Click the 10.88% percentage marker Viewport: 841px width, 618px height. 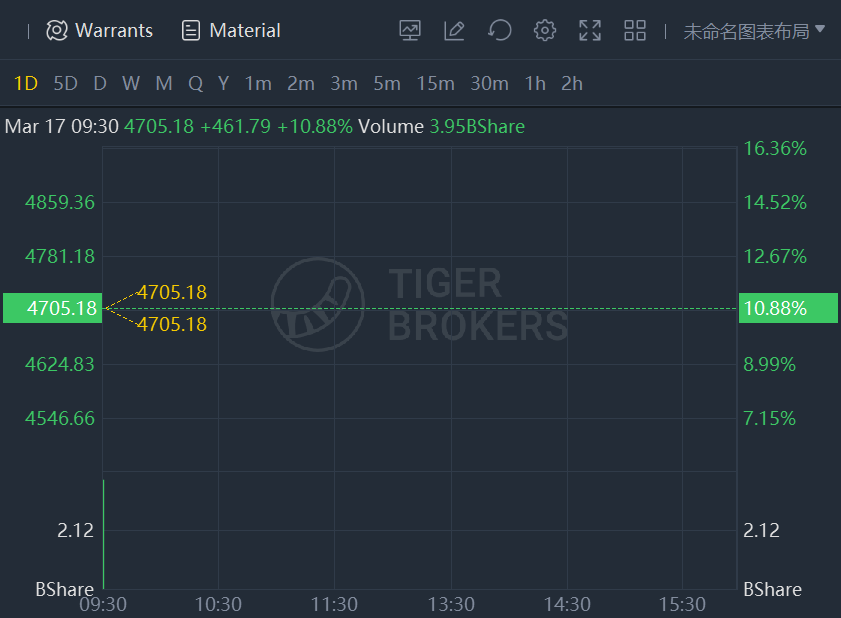pos(788,308)
